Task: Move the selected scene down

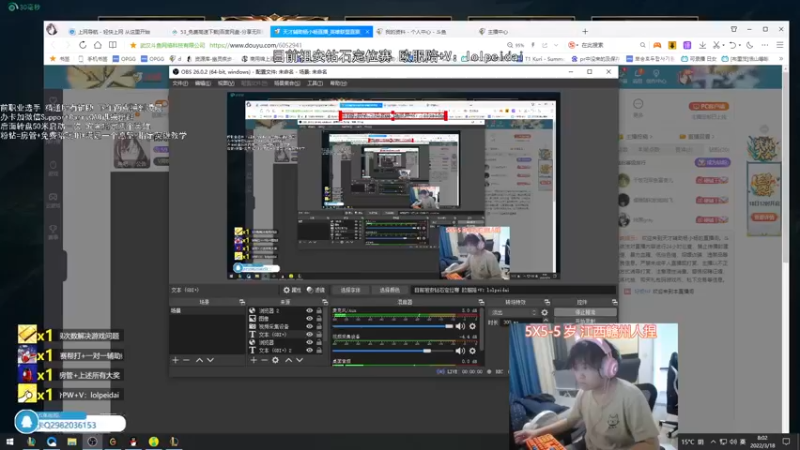Action: click(210, 360)
